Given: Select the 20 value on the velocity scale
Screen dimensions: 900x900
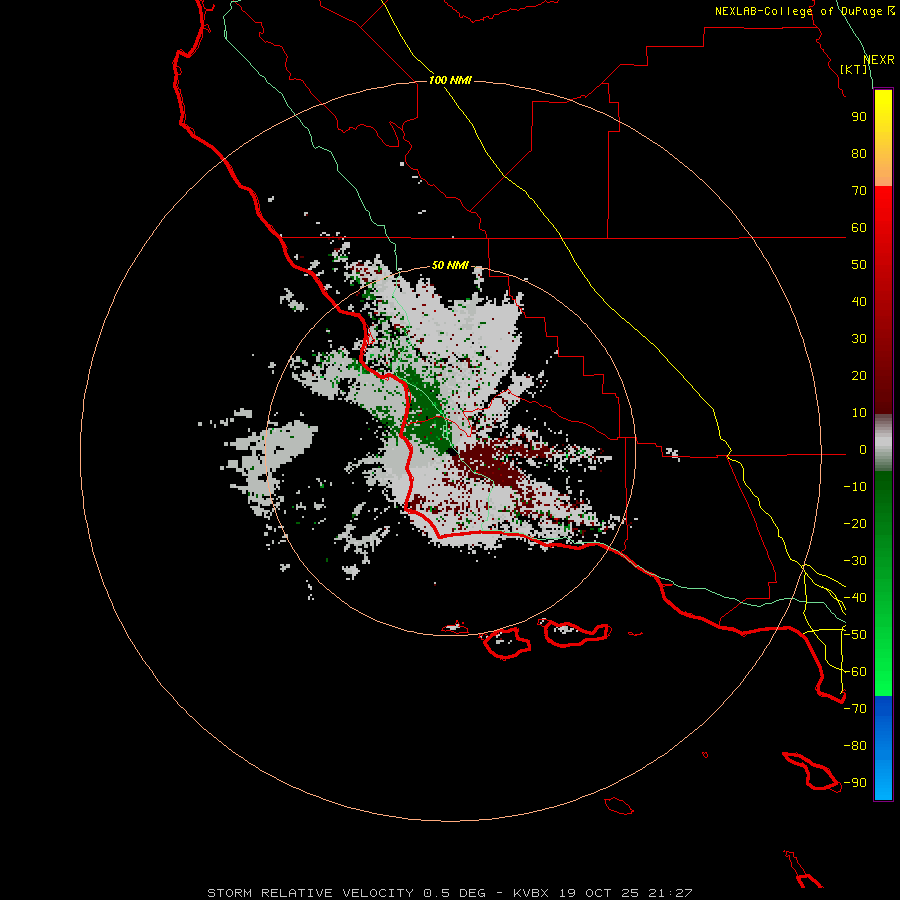Looking at the screenshot, I should coord(859,375).
